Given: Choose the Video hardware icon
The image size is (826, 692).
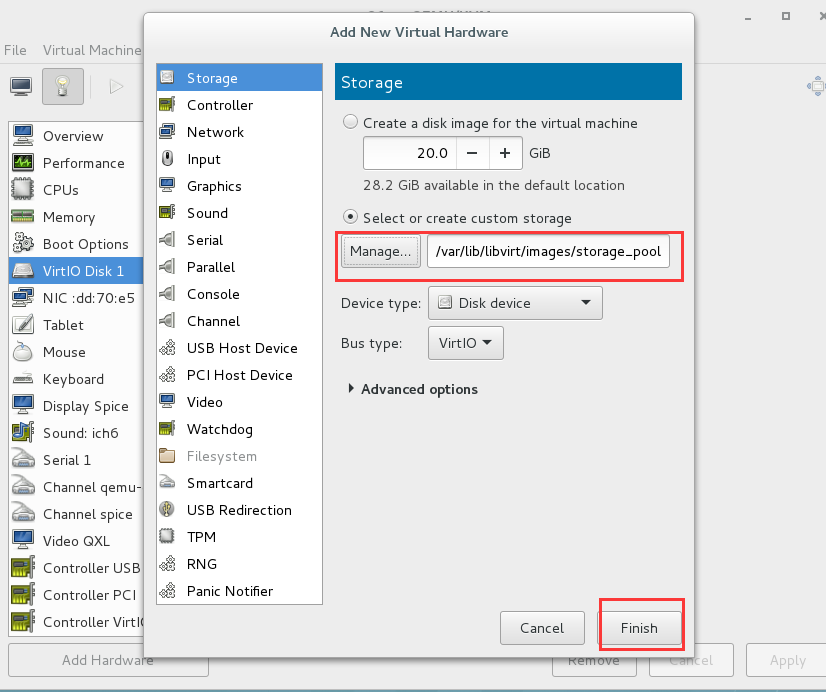Looking at the screenshot, I should (168, 402).
